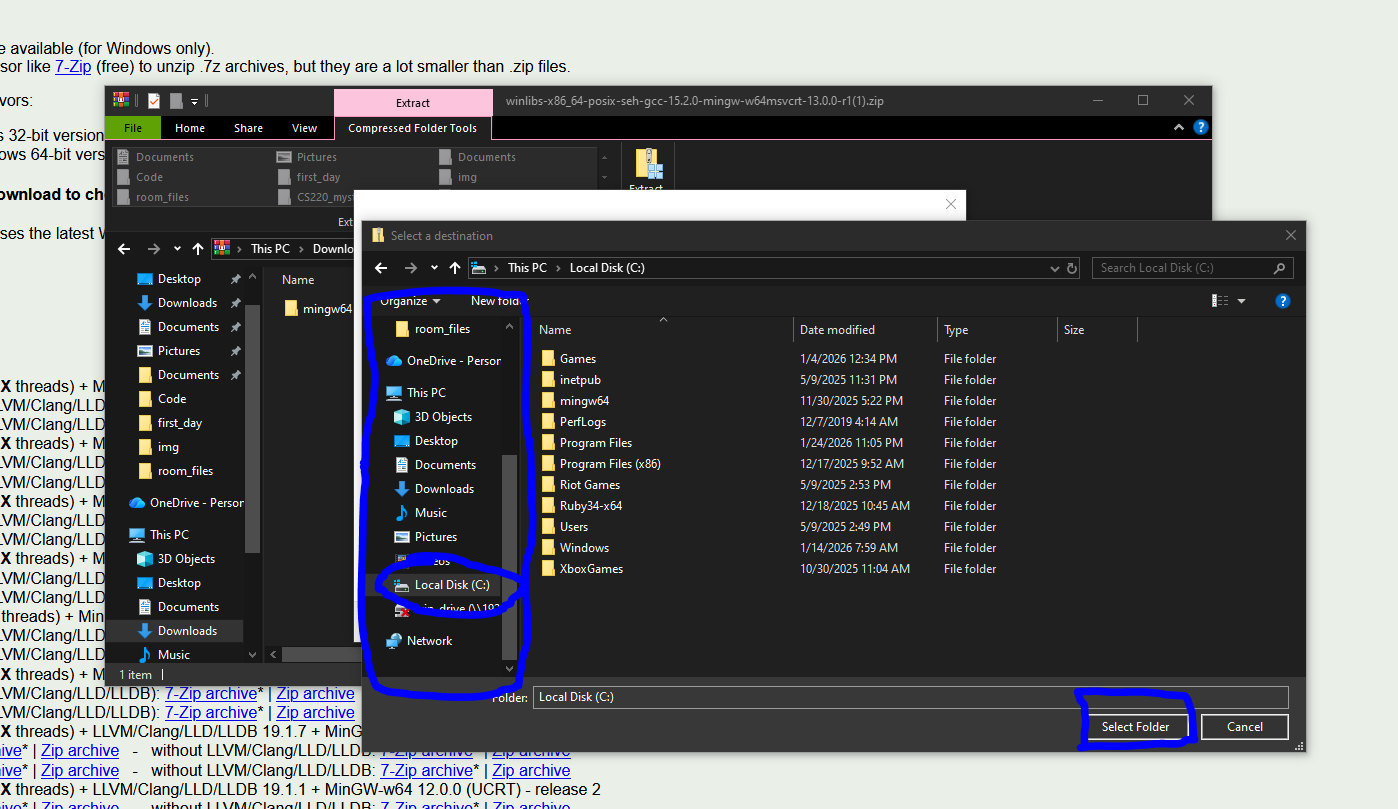Click the up-one-level arrow in Explorer

click(198, 248)
